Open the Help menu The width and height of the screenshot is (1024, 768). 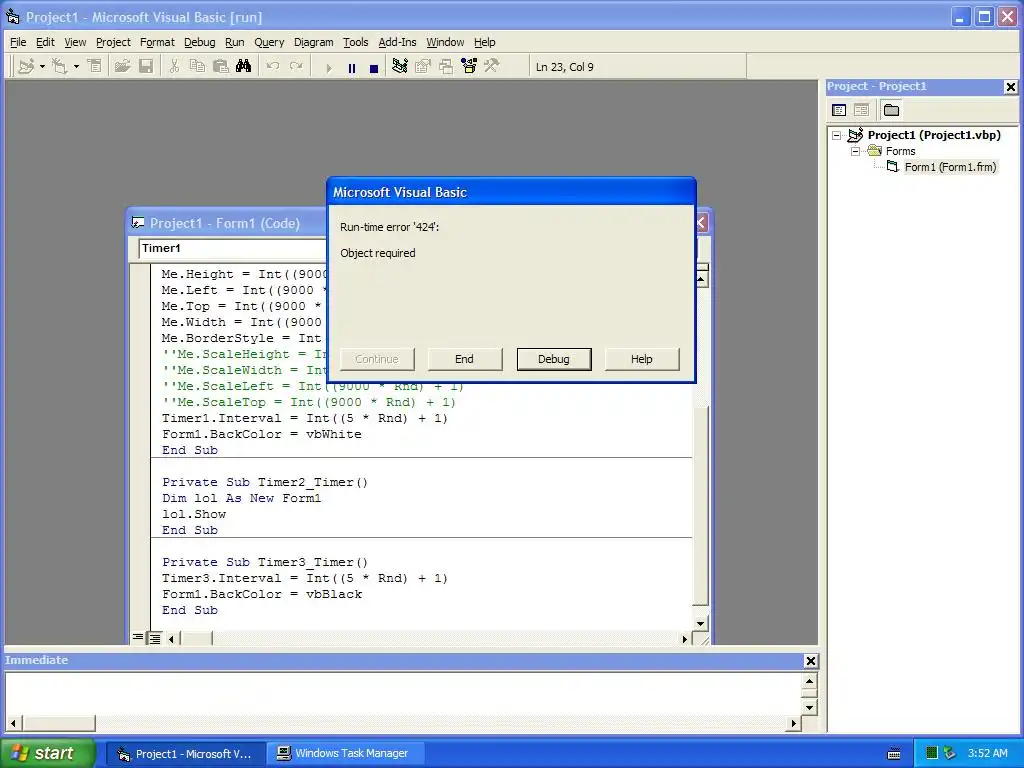pyautogui.click(x=485, y=42)
